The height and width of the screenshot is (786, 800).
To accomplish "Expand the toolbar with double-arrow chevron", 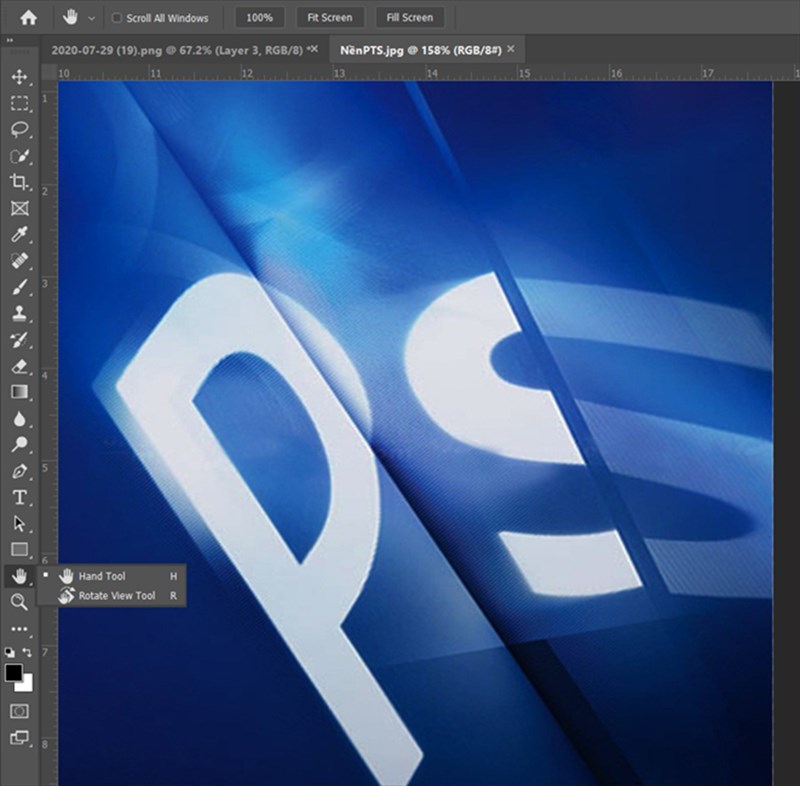I will (x=10, y=41).
